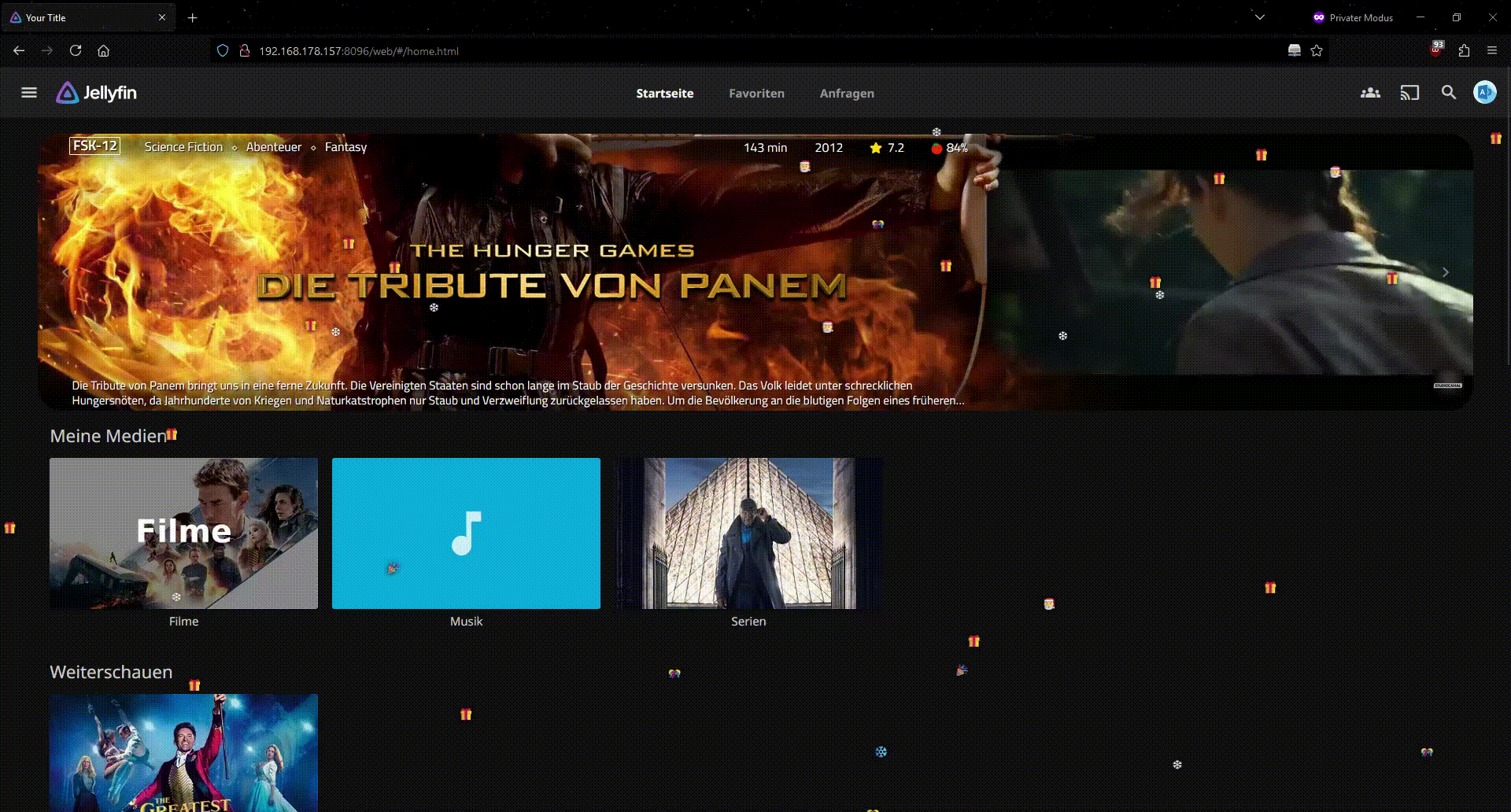Click the Meine Medien section heading
The height and width of the screenshot is (812, 1511).
[109, 436]
